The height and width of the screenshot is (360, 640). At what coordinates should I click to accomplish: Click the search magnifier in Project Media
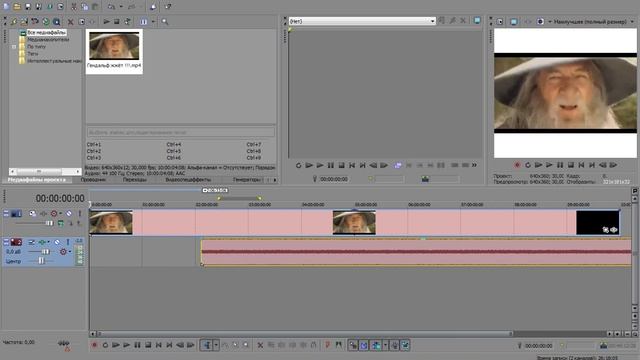[x=165, y=22]
